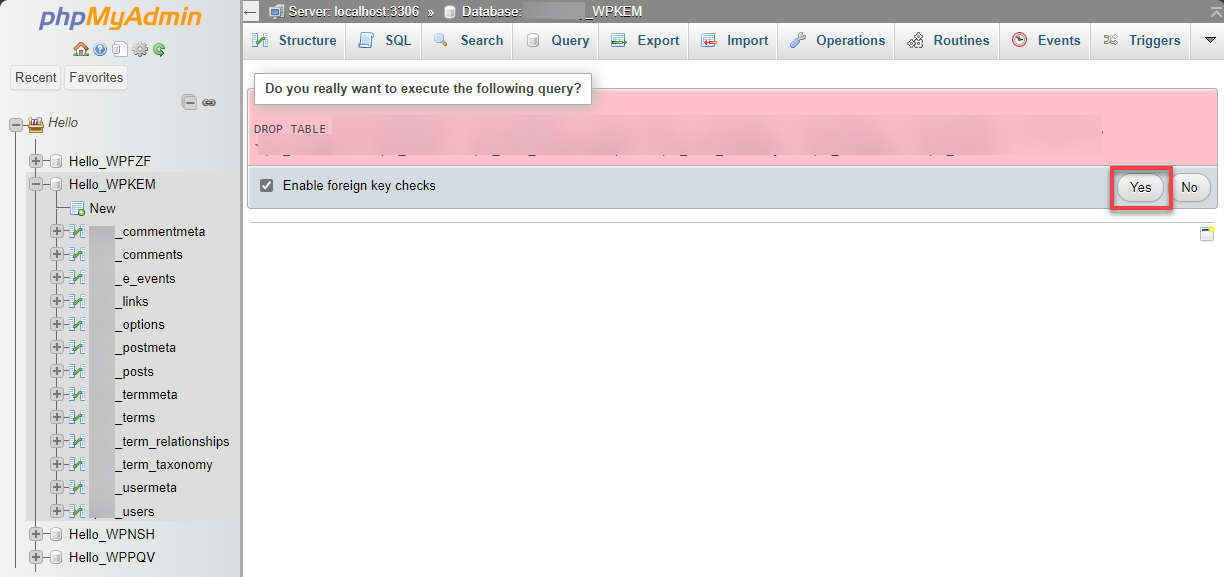This screenshot has height=577, width=1224.
Task: Click New under Hello_WPKEM to create table
Action: [100, 208]
